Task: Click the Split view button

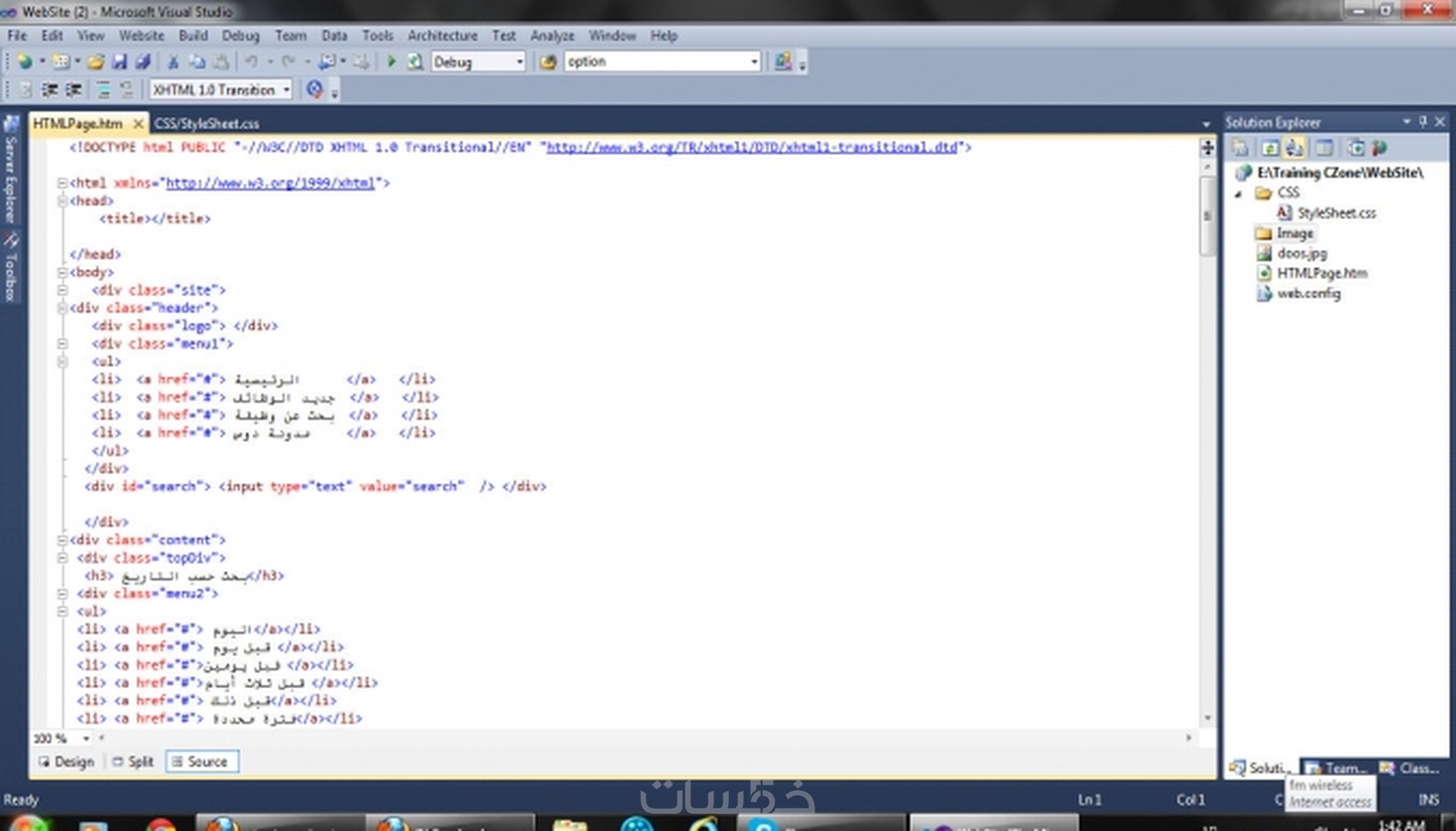Action: (132, 761)
